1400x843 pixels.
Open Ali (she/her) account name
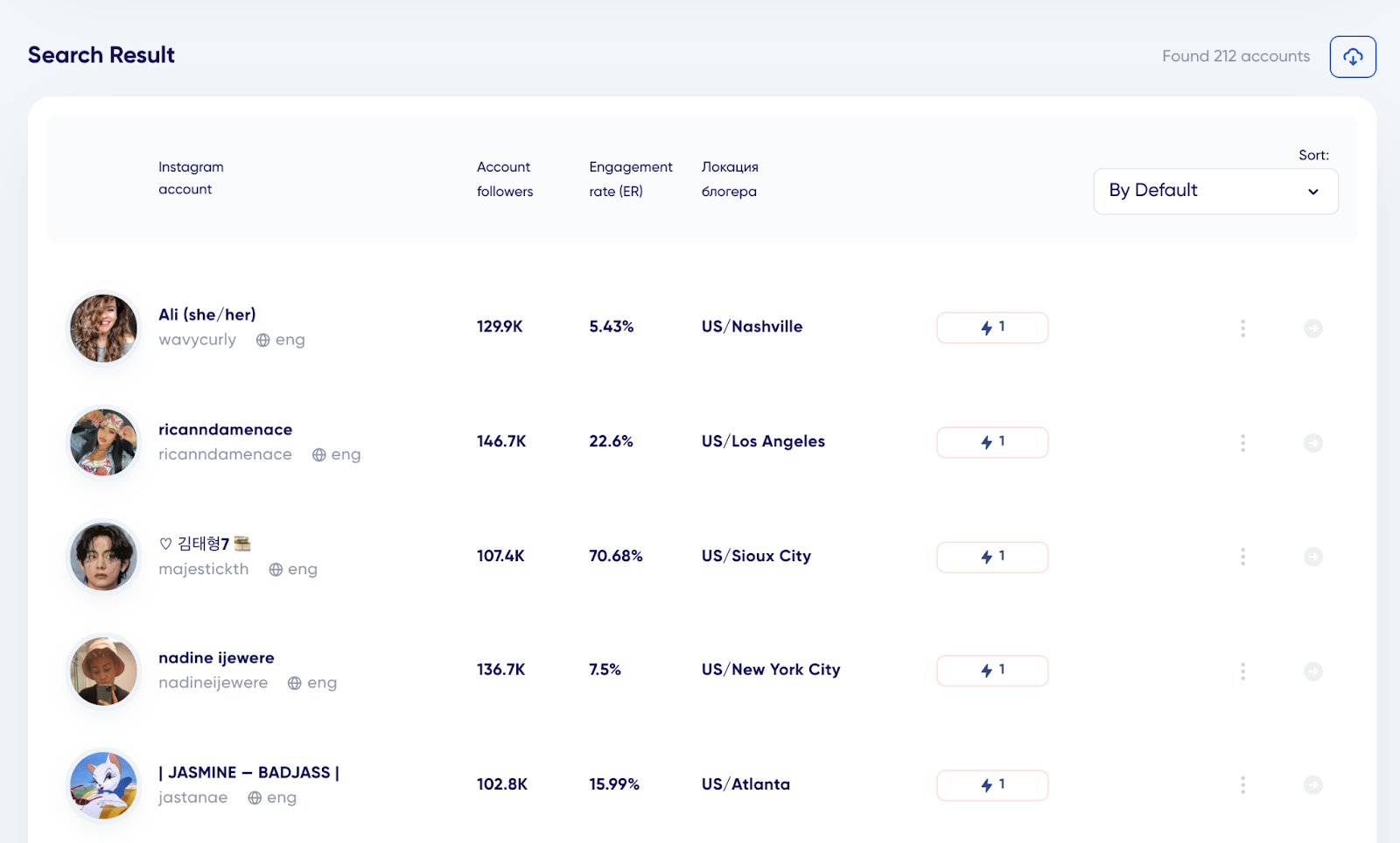(x=207, y=315)
